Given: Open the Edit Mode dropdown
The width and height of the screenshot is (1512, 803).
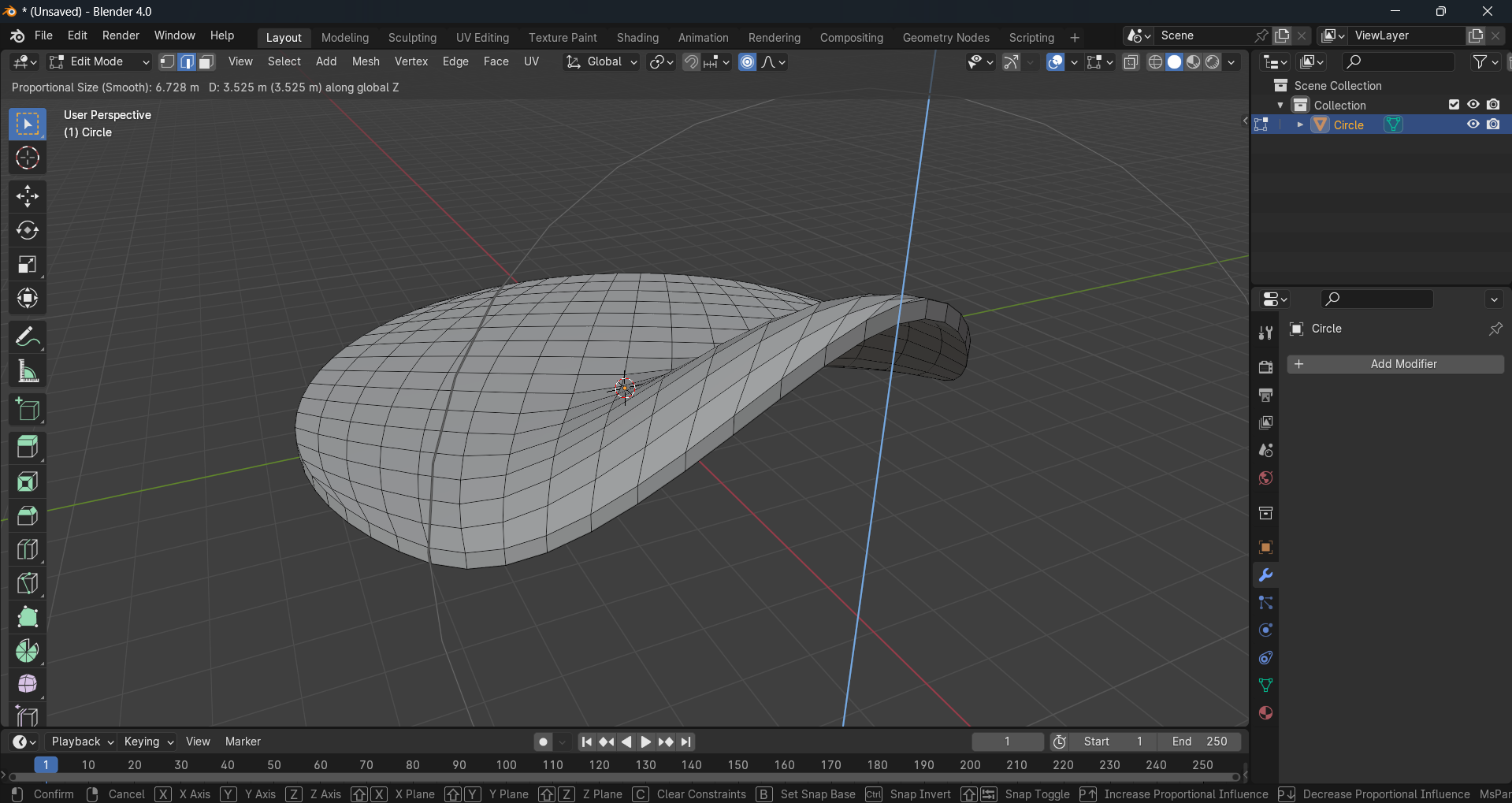Looking at the screenshot, I should [99, 61].
